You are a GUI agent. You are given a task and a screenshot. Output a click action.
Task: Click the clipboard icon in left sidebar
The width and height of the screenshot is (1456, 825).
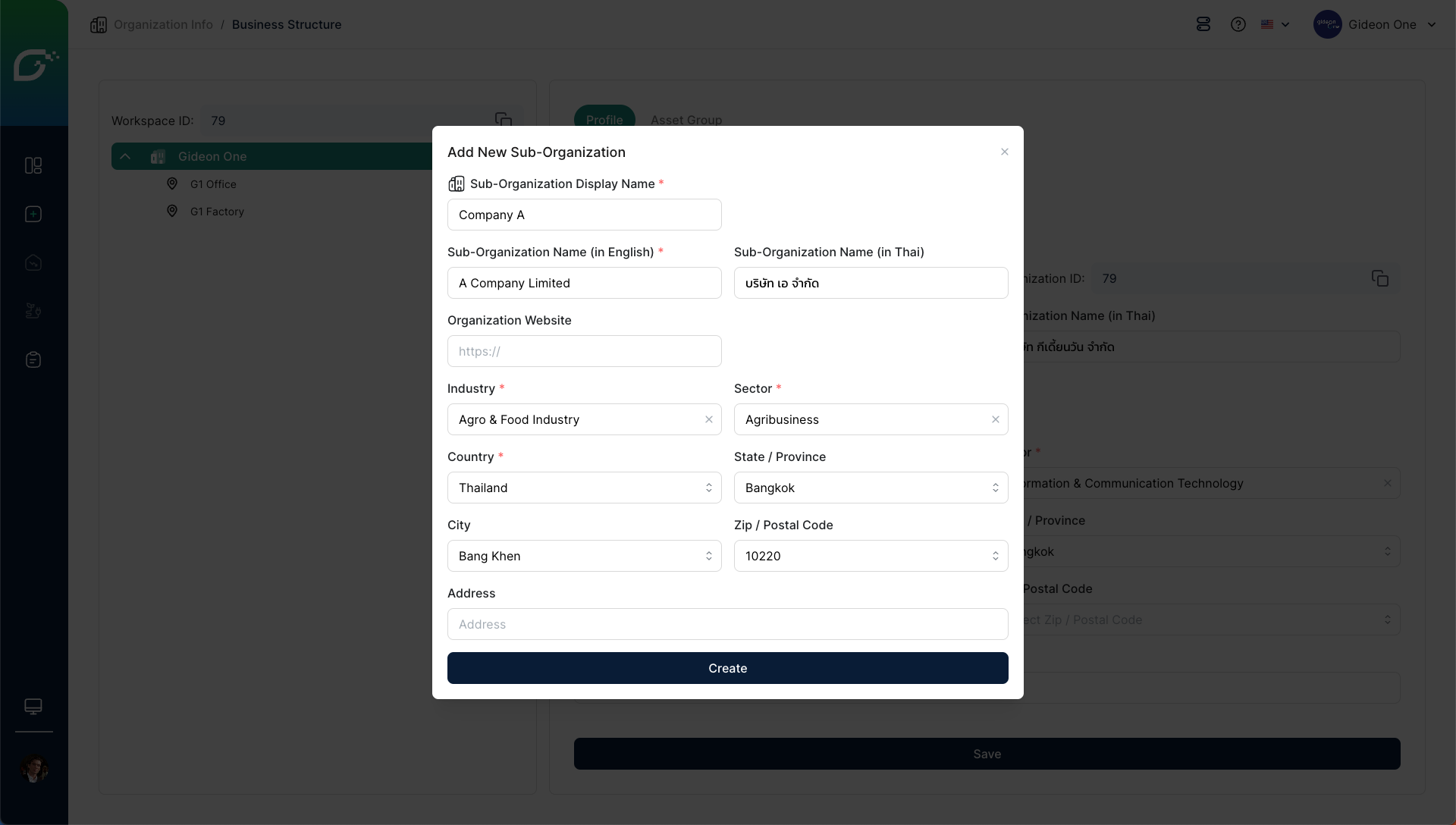click(x=33, y=359)
